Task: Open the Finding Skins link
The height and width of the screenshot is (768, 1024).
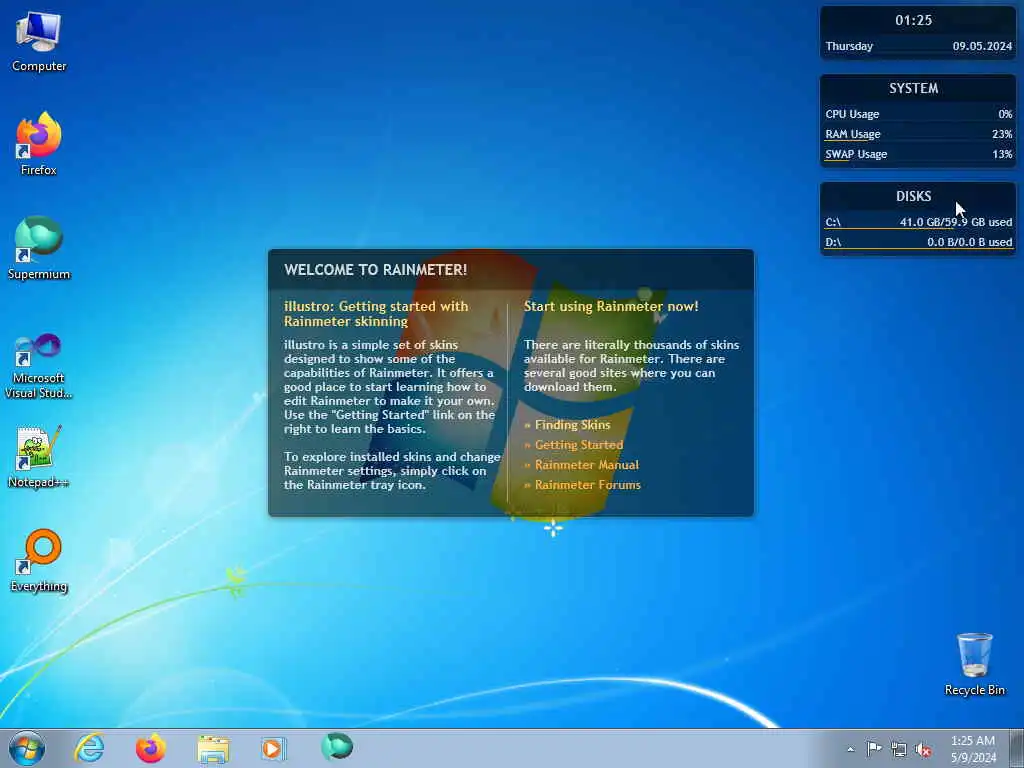Action: pos(572,425)
